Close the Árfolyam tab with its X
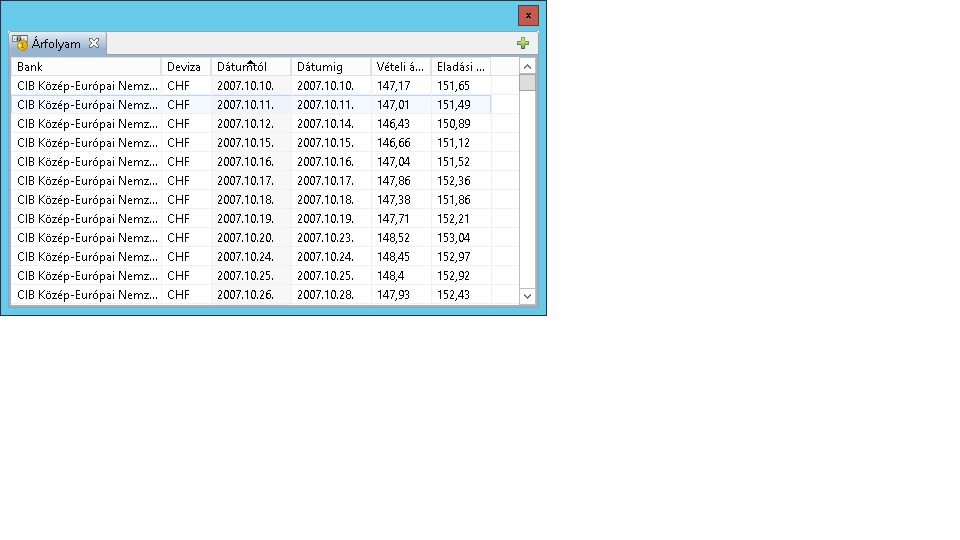 tap(94, 43)
